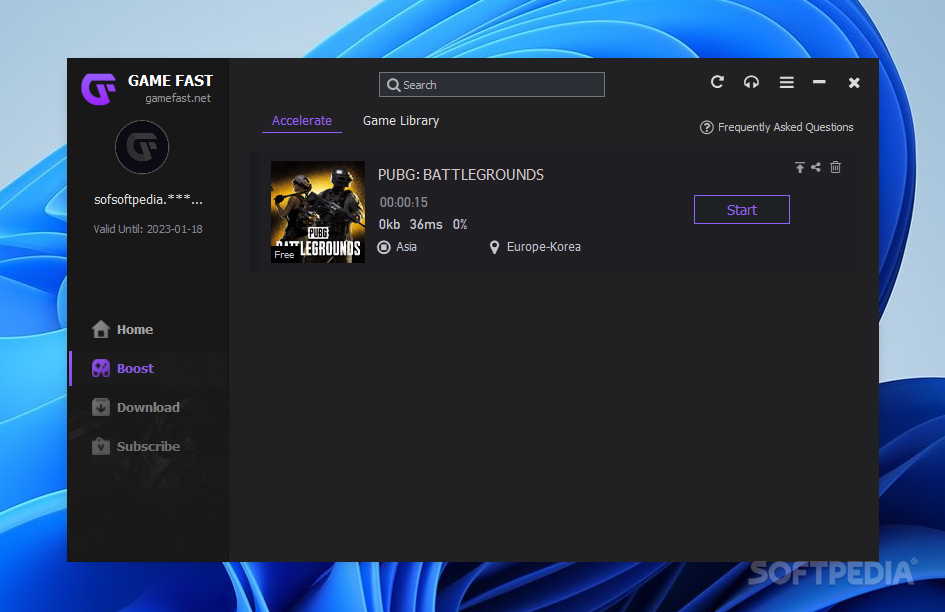Click PUBG: BATTLEGROUNDS title
This screenshot has width=945, height=612.
460,175
